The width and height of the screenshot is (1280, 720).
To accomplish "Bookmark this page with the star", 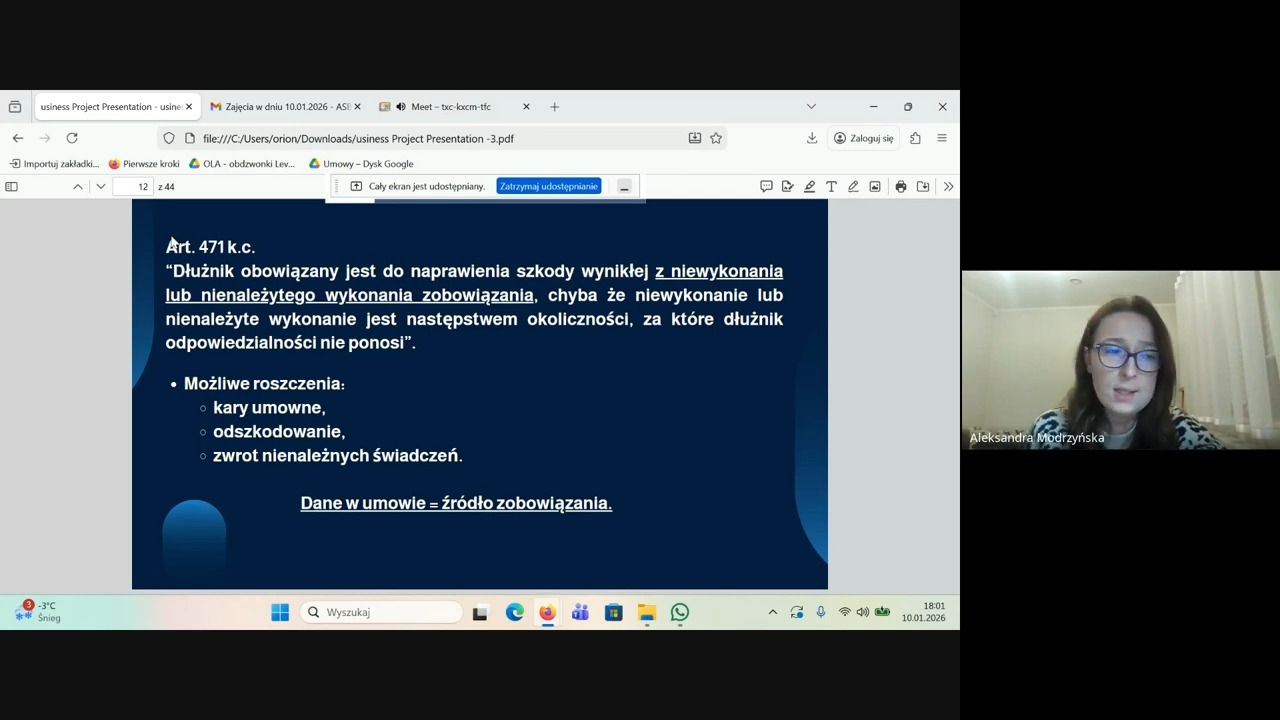I will coord(716,138).
